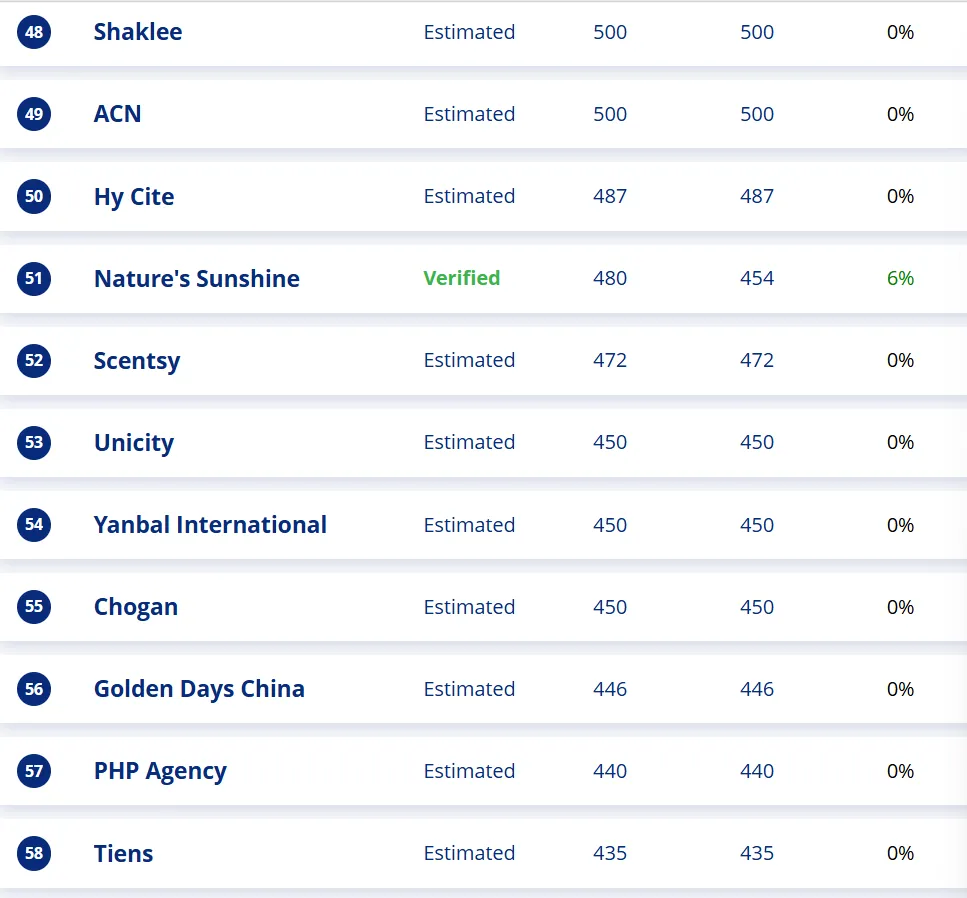
Task: Open the PHP Agency company page
Action: (x=160, y=772)
